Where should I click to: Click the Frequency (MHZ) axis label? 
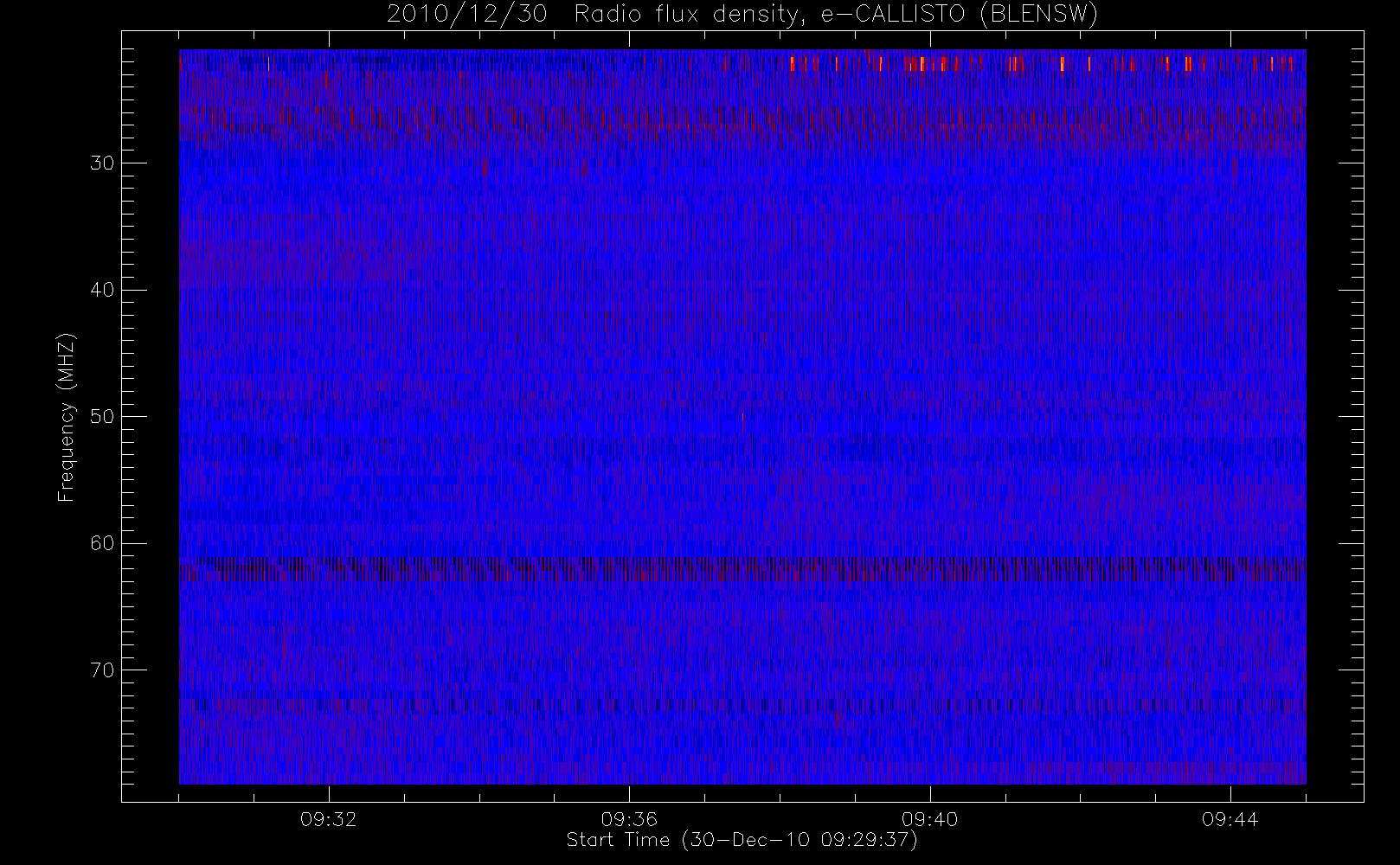click(x=67, y=417)
